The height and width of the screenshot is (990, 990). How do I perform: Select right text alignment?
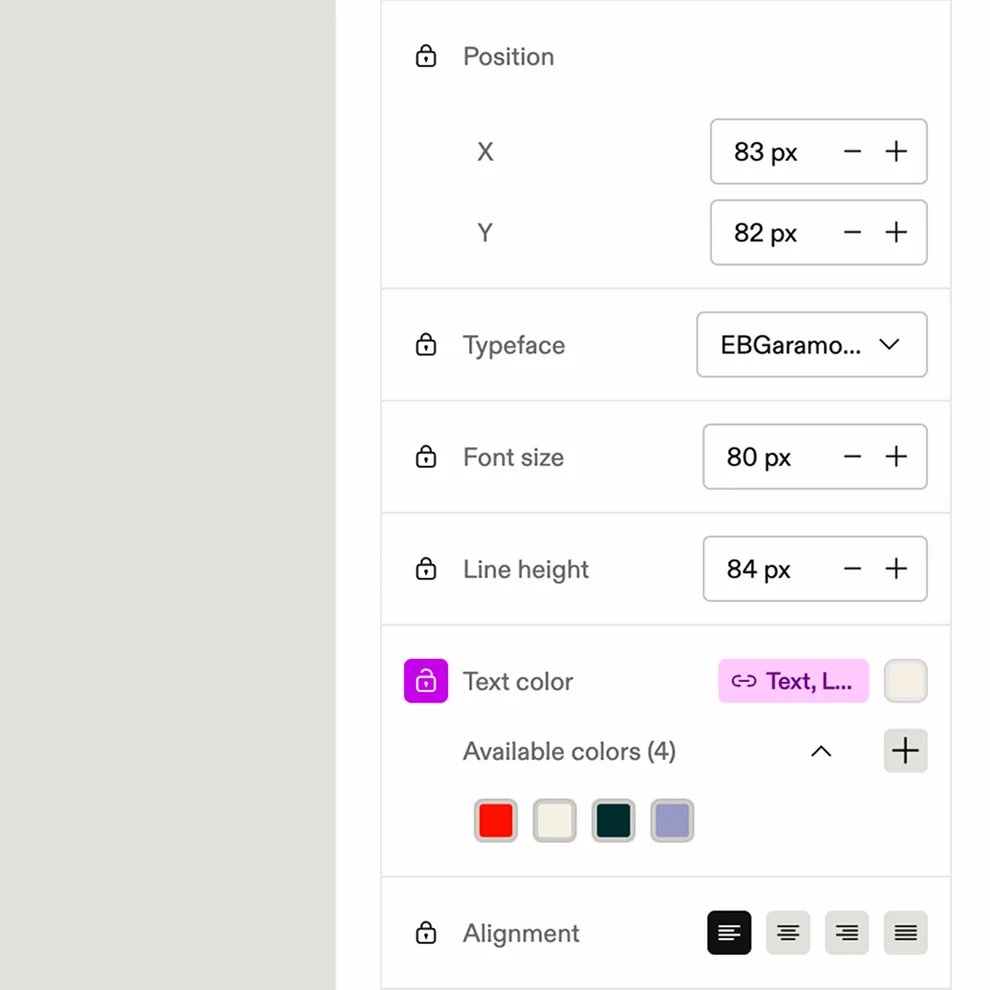pyautogui.click(x=847, y=933)
